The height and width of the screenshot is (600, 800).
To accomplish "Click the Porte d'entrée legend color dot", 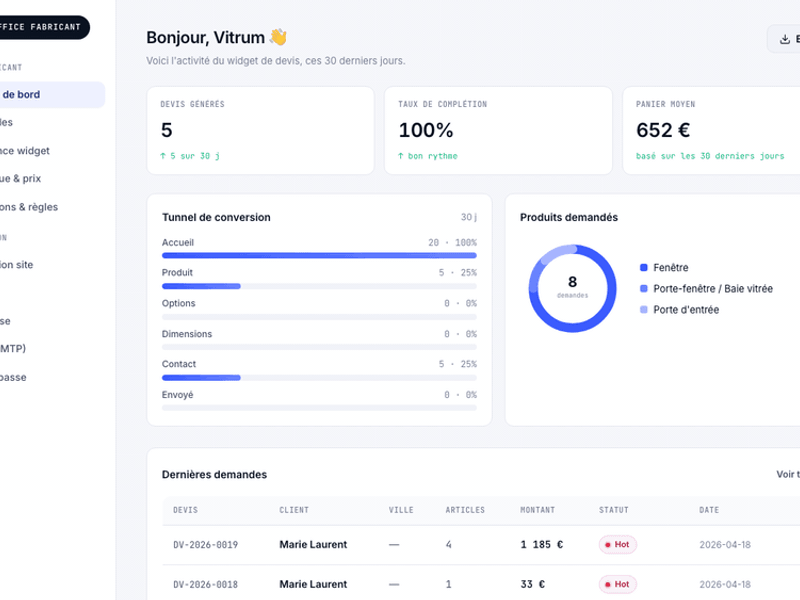I will point(644,310).
